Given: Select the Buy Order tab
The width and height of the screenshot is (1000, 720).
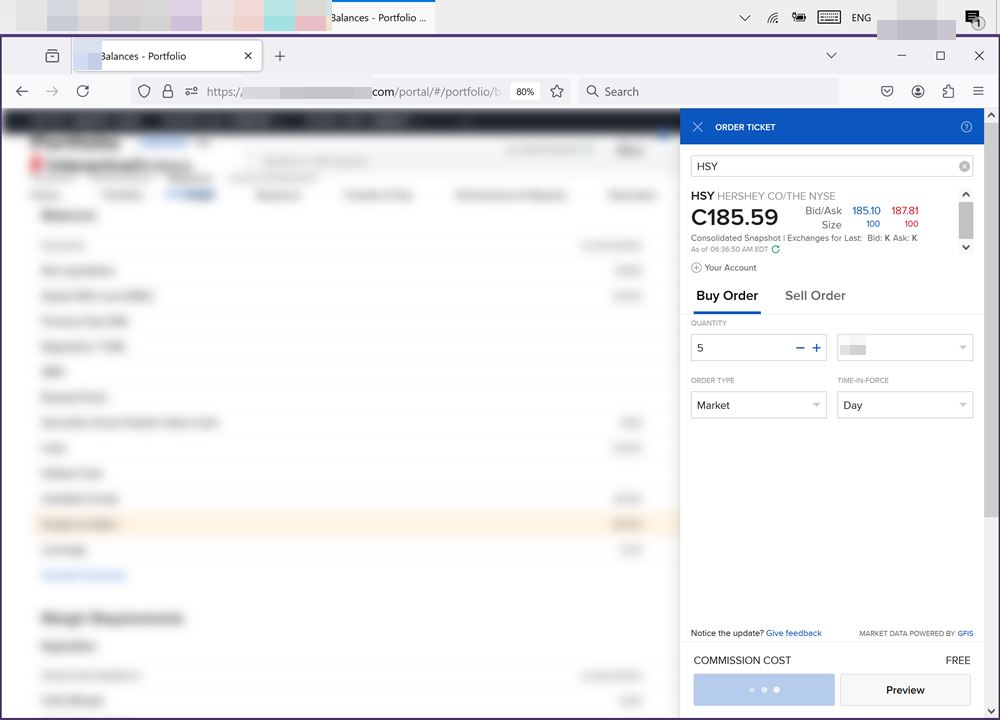Looking at the screenshot, I should 727,295.
